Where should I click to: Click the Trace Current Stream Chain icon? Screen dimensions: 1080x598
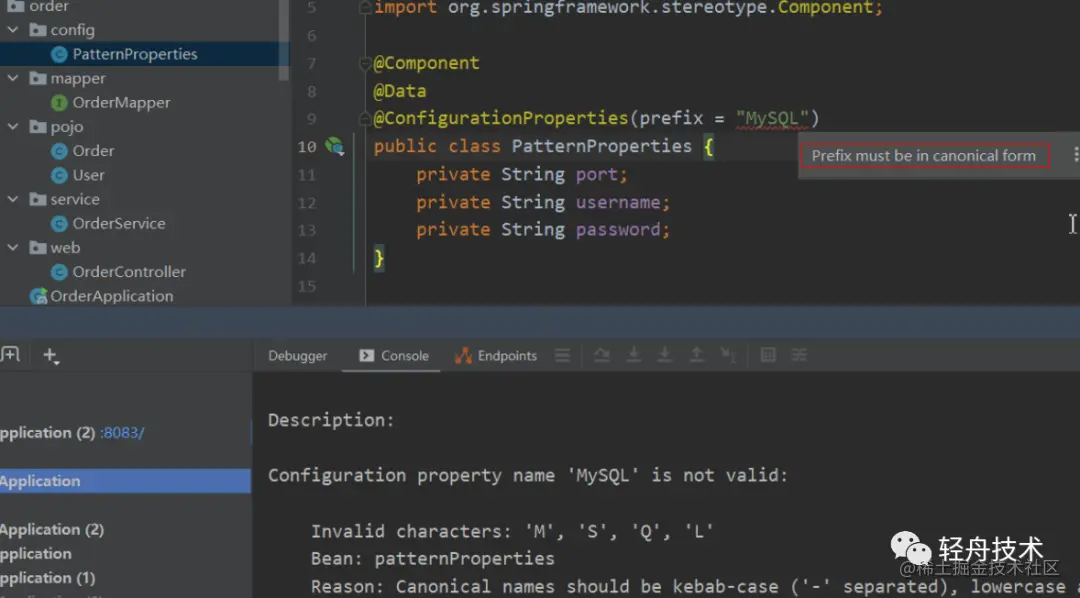pos(799,355)
